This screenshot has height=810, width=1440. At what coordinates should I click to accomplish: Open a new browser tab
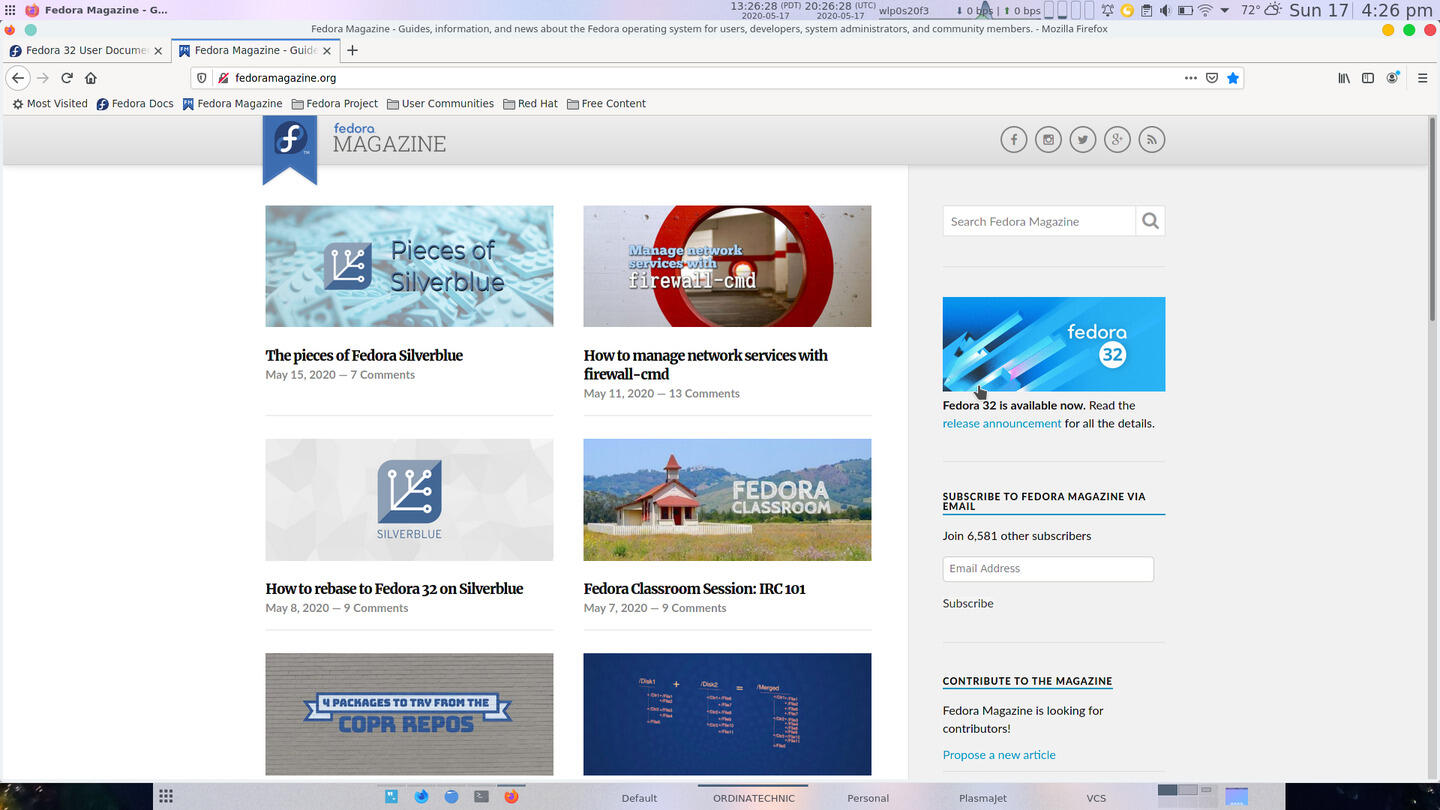pos(352,50)
